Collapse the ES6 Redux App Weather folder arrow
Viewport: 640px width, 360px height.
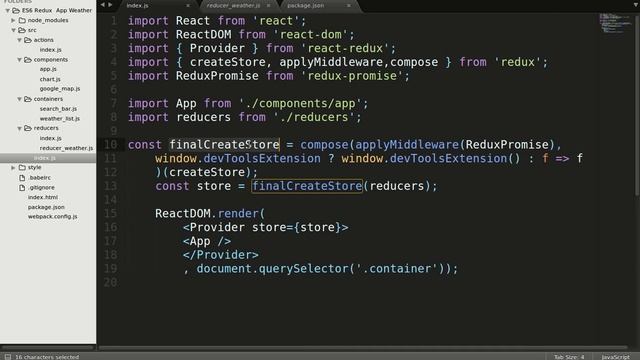point(7,11)
